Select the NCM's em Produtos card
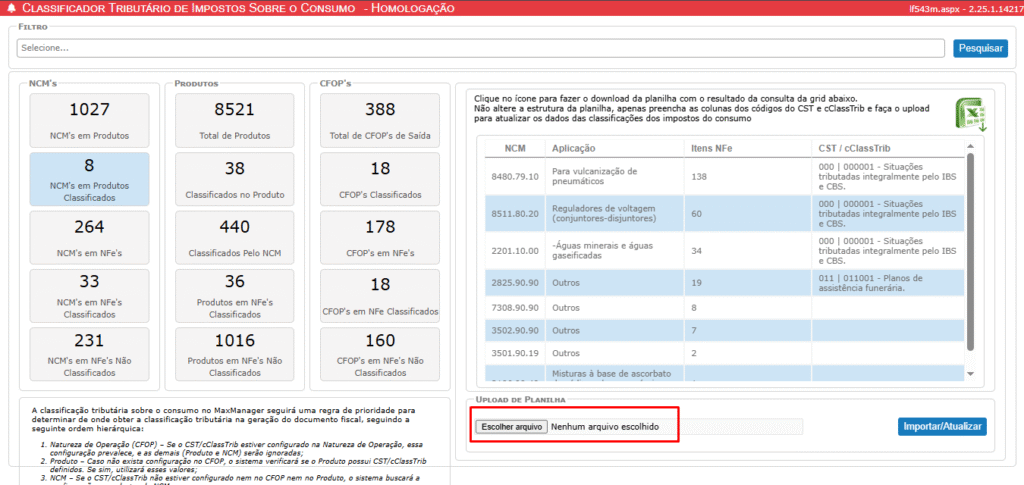This screenshot has height=485, width=1024. click(x=90, y=120)
